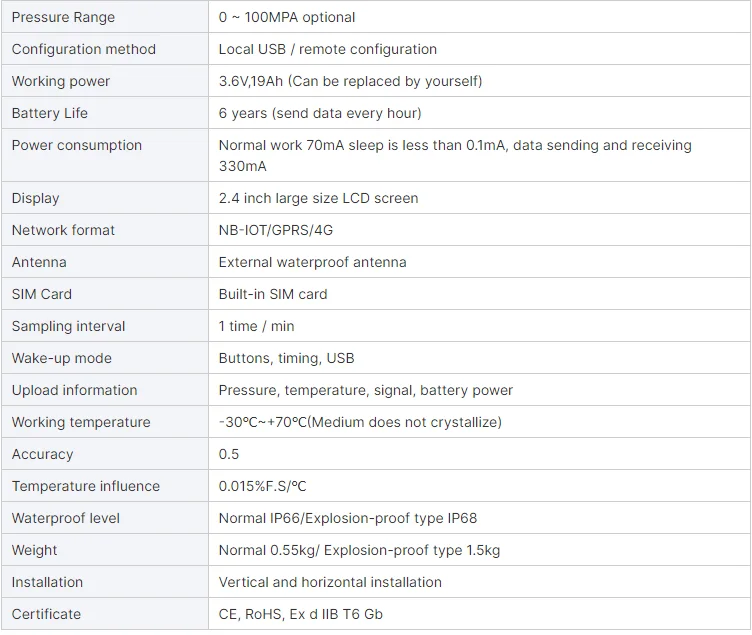
Task: Select the Battery Life row label
Action: 50,113
